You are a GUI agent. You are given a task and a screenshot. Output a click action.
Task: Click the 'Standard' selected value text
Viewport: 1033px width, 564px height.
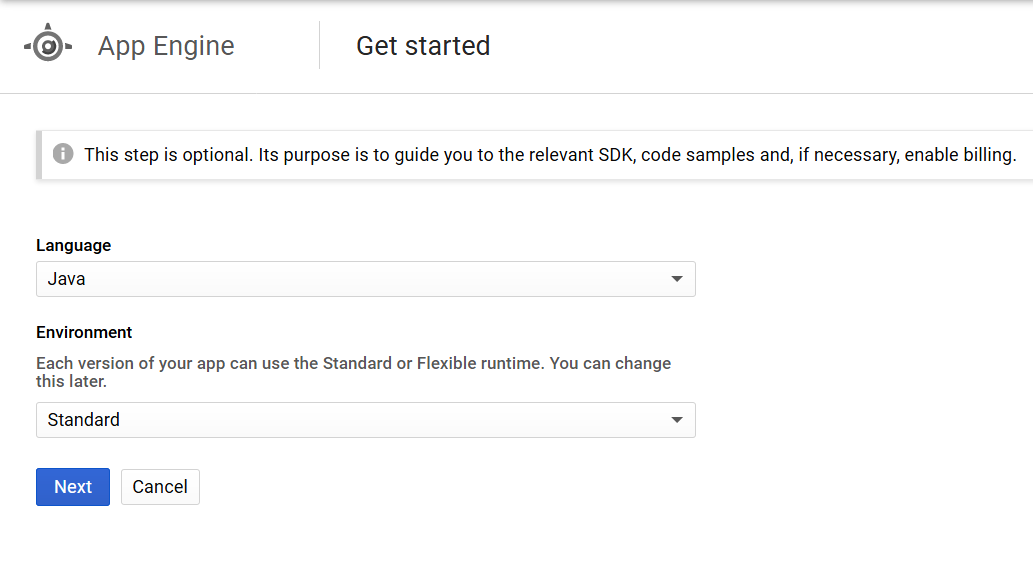click(83, 420)
